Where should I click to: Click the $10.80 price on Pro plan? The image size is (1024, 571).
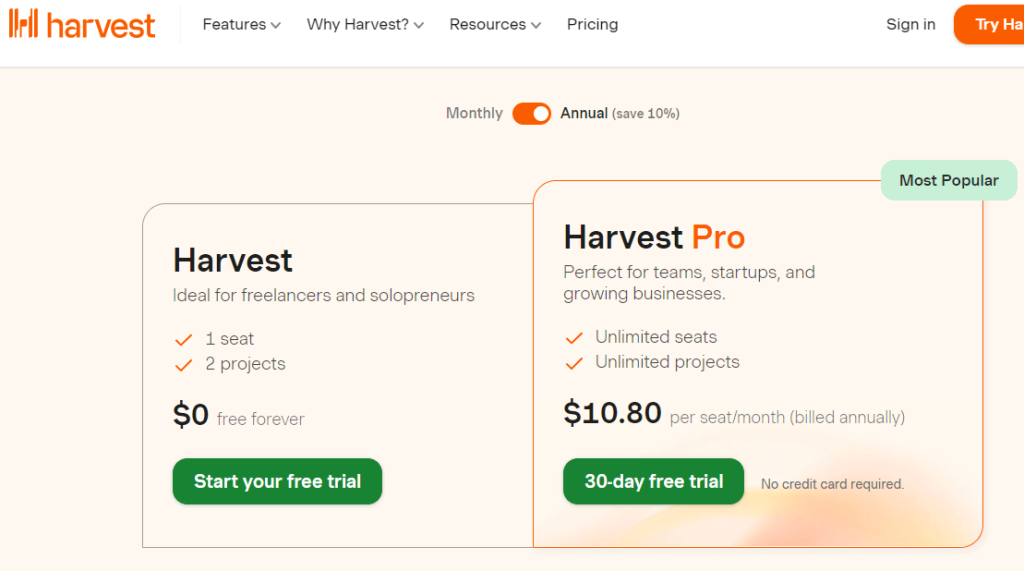click(612, 413)
